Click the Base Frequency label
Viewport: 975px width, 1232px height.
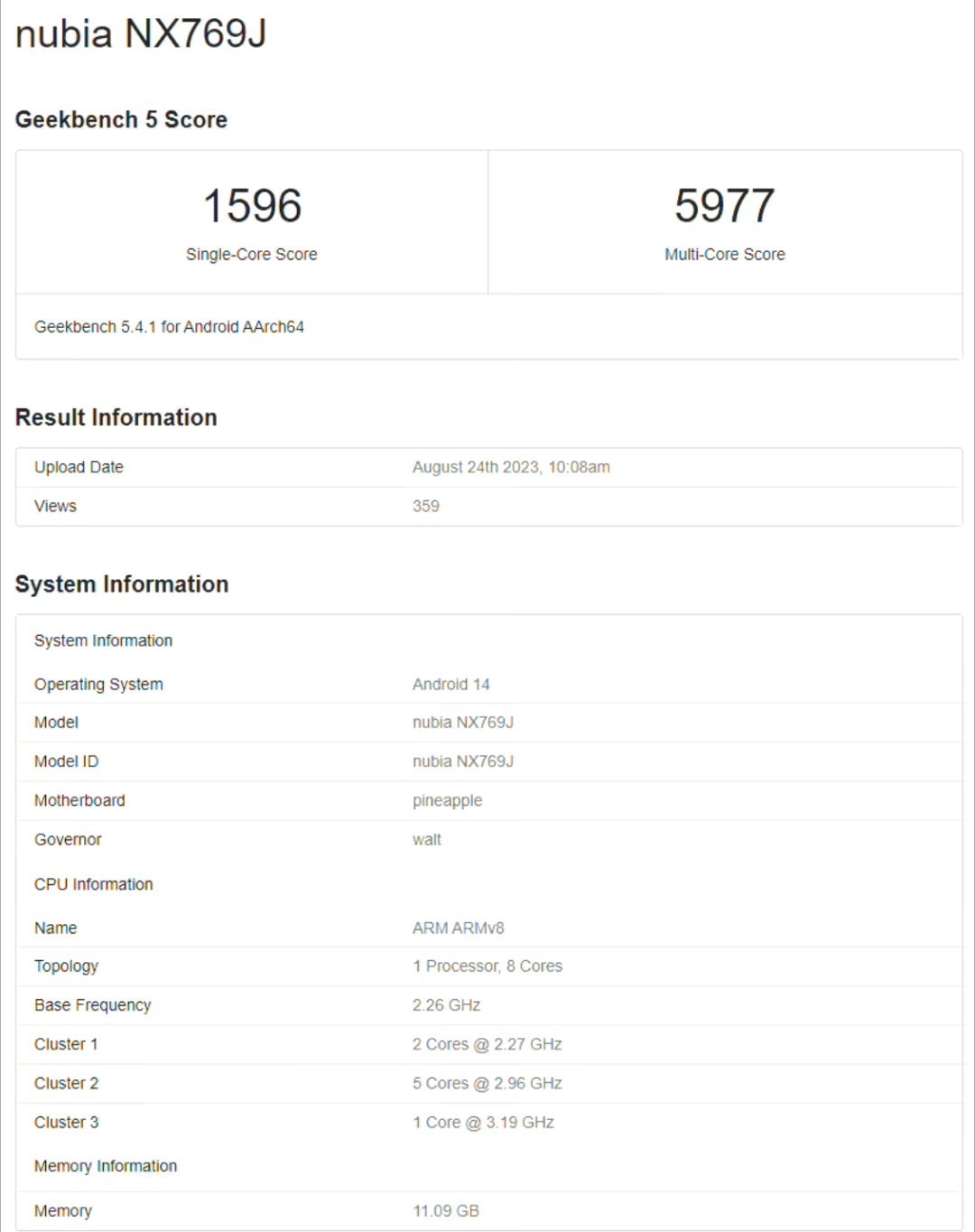(x=92, y=1005)
